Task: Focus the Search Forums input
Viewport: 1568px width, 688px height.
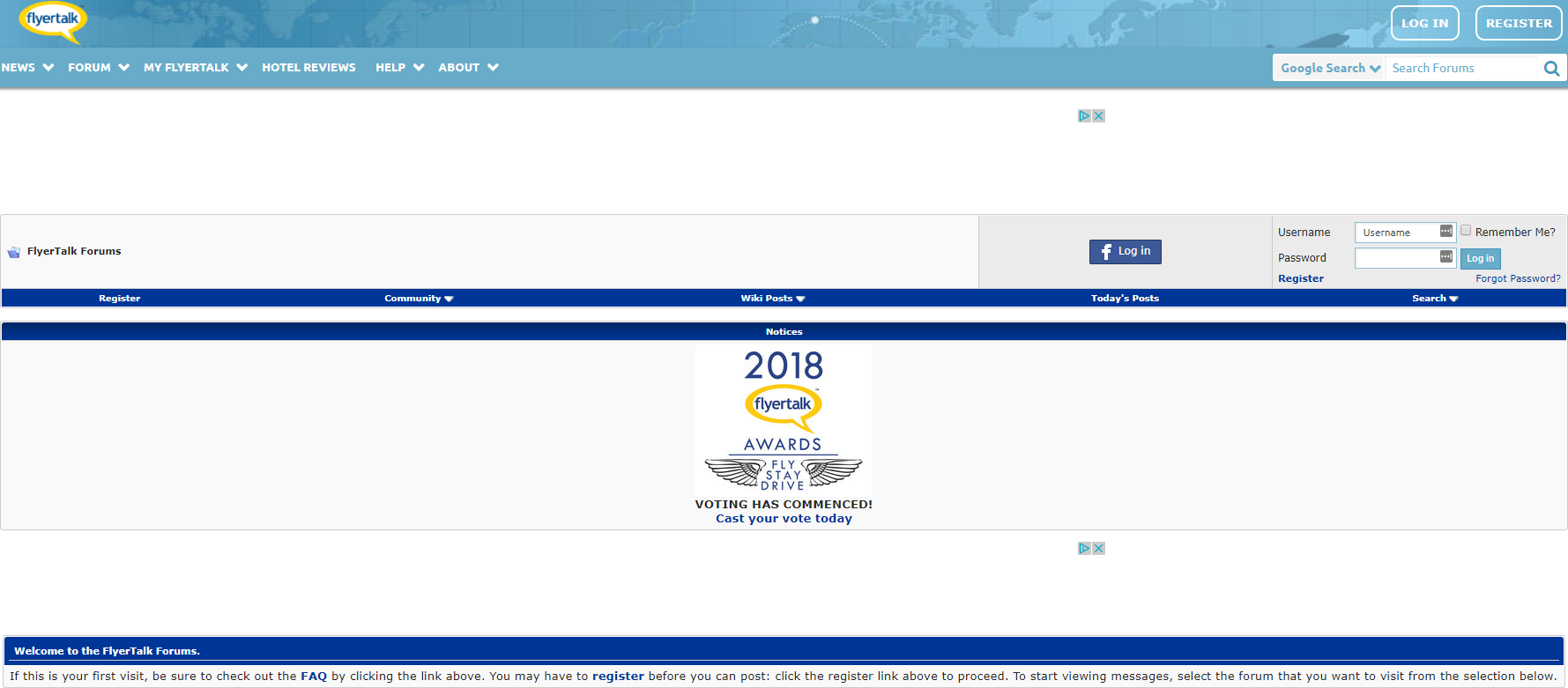Action: (x=1463, y=68)
